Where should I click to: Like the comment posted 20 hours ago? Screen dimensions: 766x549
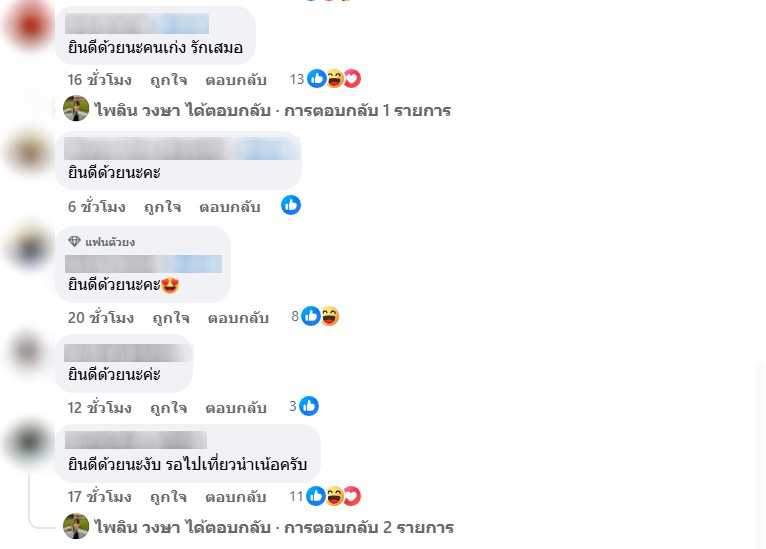pos(171,318)
